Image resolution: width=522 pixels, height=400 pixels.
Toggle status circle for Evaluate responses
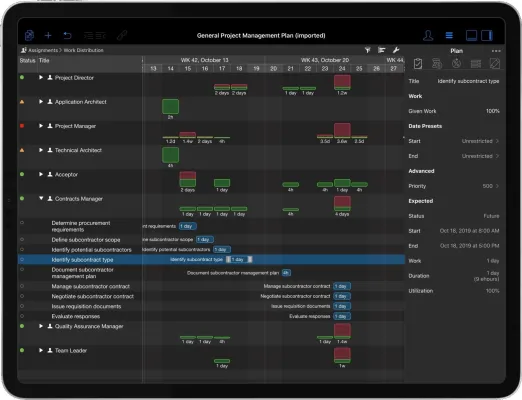[22, 316]
